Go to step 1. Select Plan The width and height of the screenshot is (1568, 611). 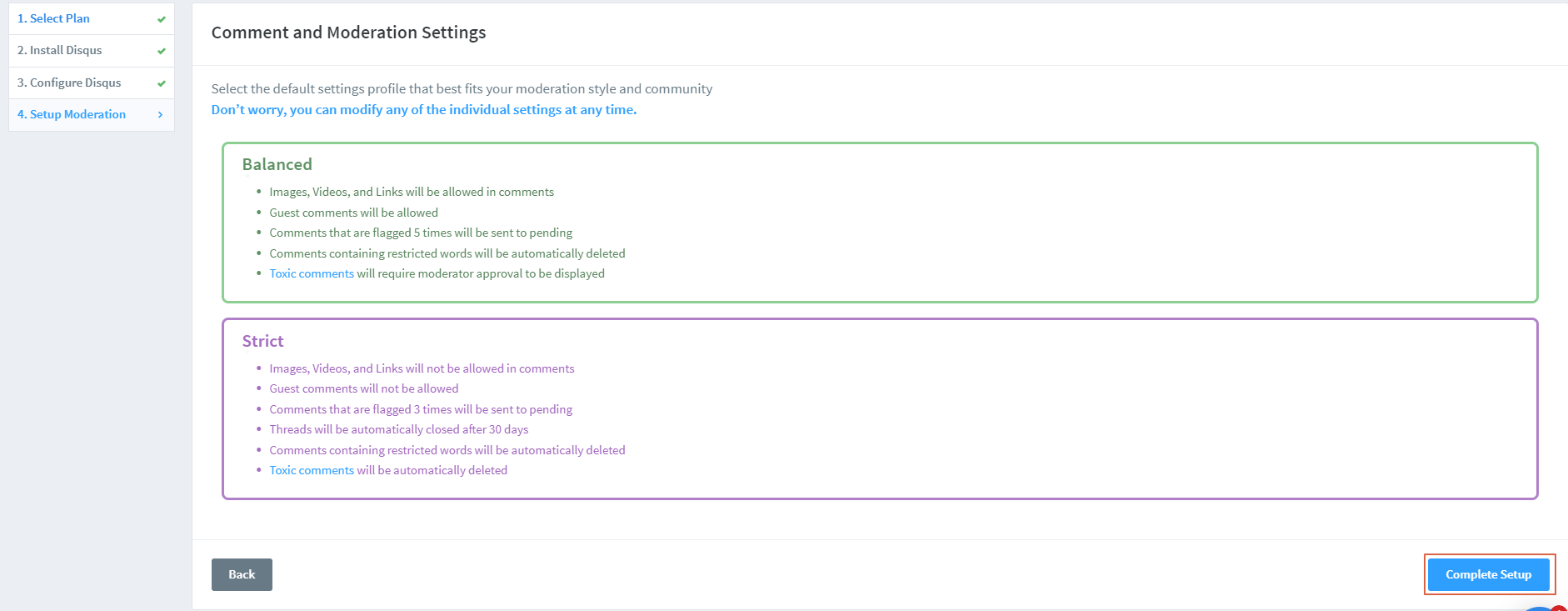(x=54, y=18)
